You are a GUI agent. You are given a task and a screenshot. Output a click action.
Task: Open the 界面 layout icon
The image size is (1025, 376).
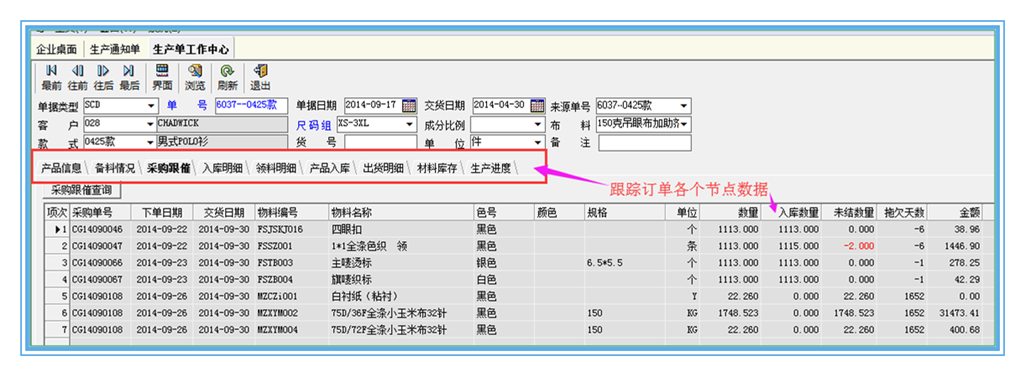[163, 77]
